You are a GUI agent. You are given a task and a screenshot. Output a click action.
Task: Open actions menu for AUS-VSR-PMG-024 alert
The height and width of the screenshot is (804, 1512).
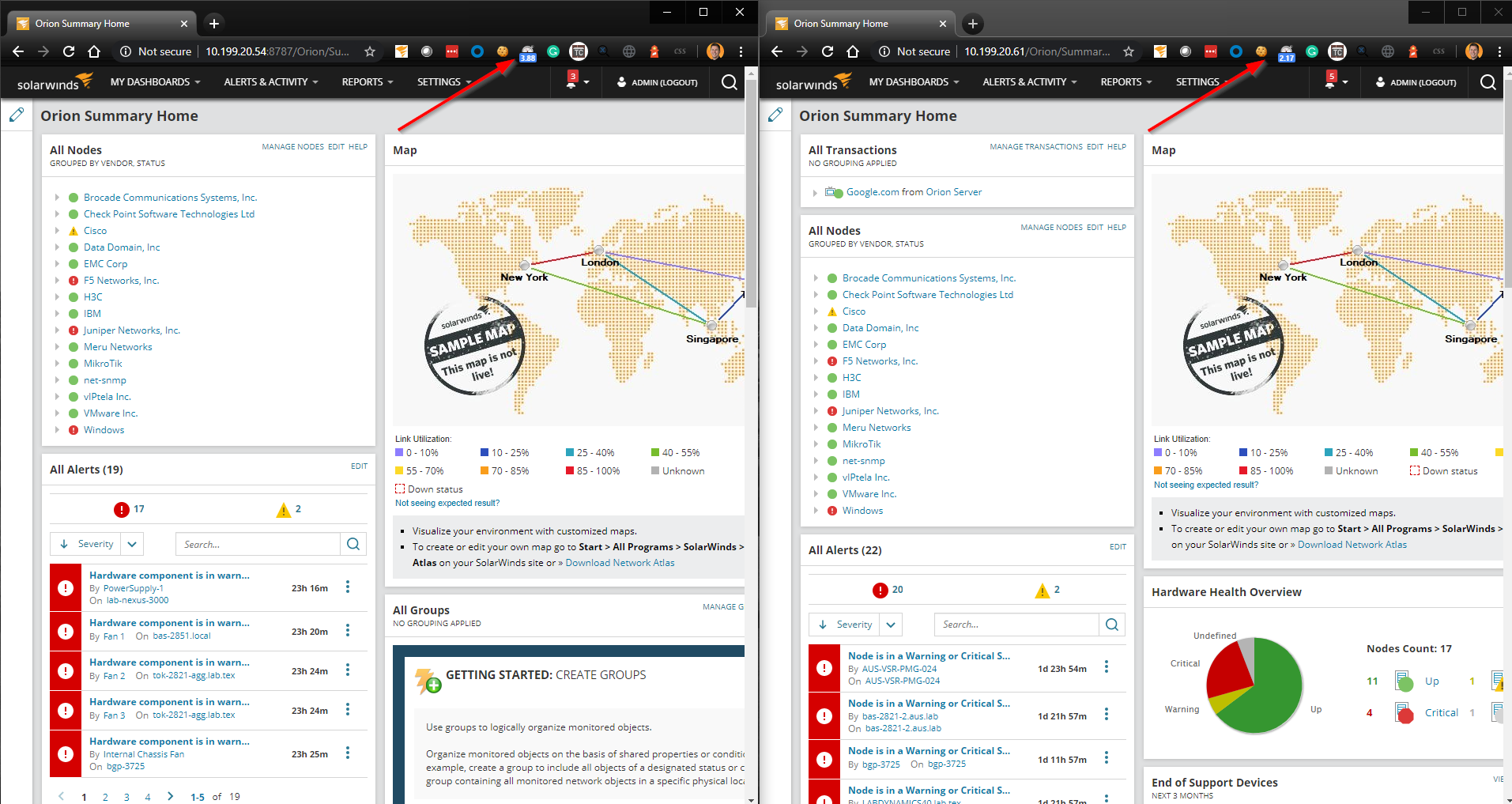click(1107, 668)
